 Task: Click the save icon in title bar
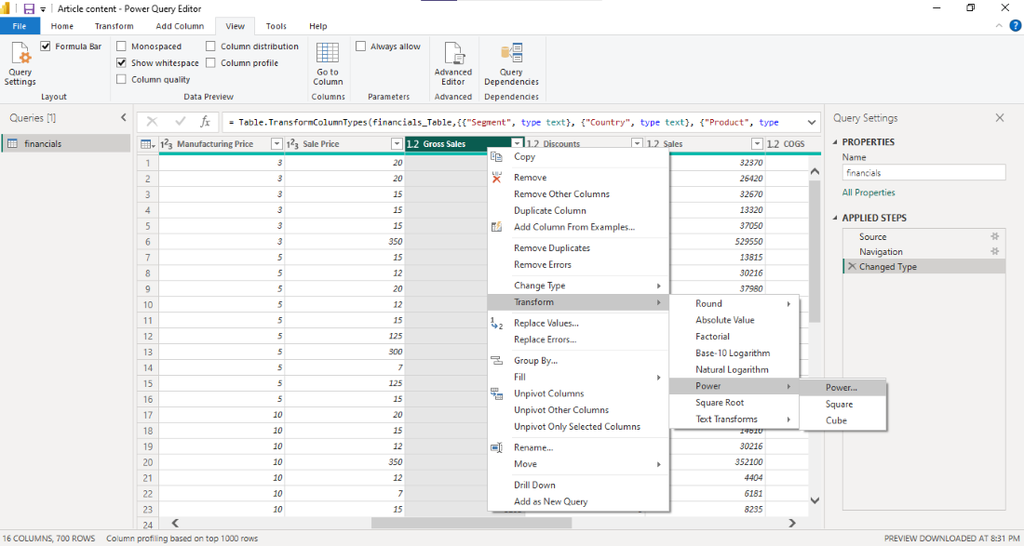tap(29, 9)
